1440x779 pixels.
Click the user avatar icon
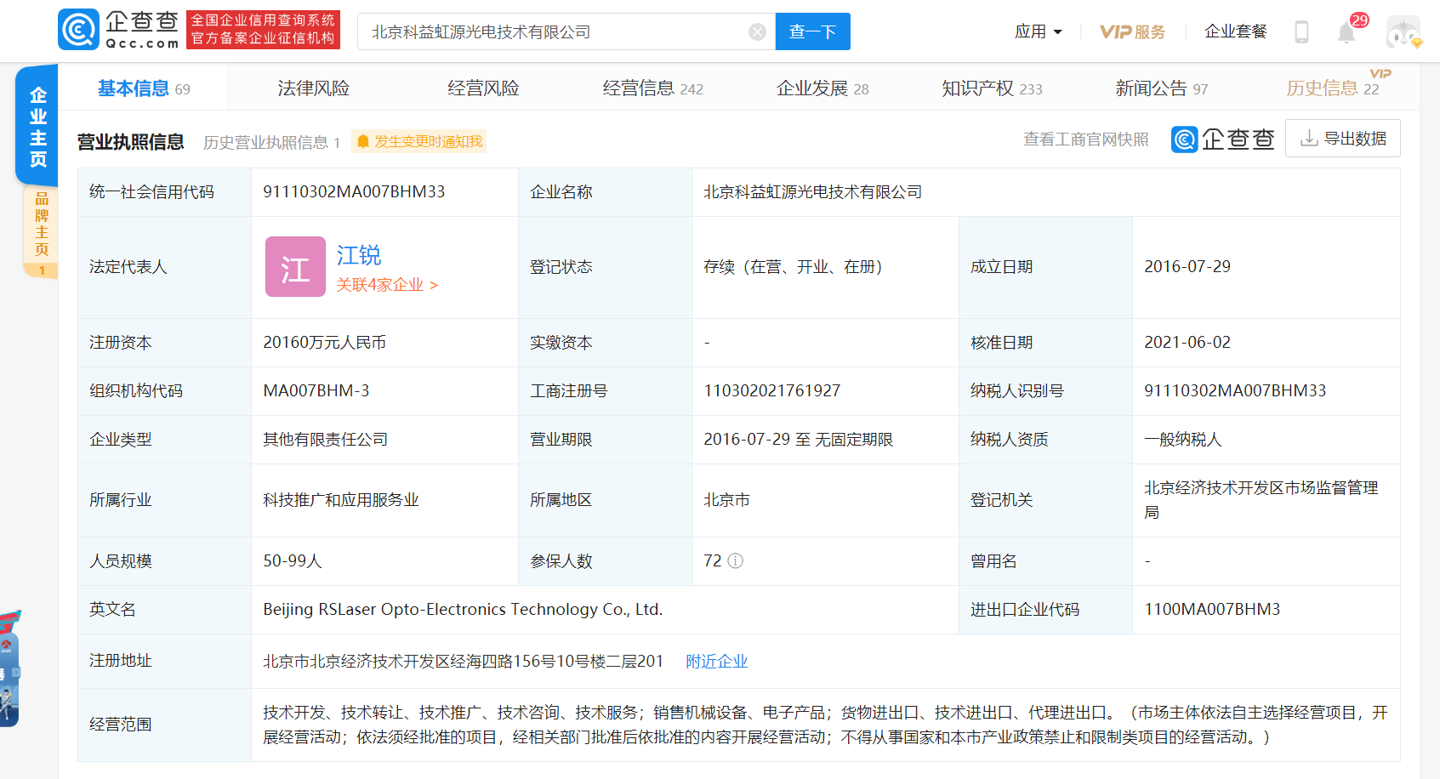pyautogui.click(x=1403, y=32)
